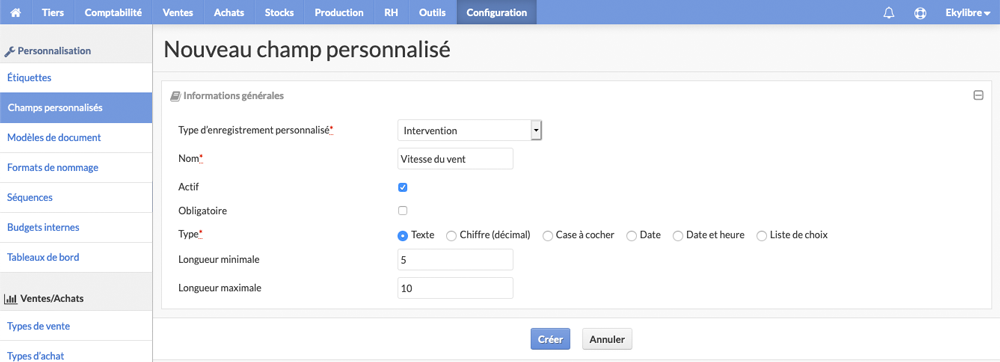
Task: Open the Ekylibre user menu
Action: coord(967,12)
